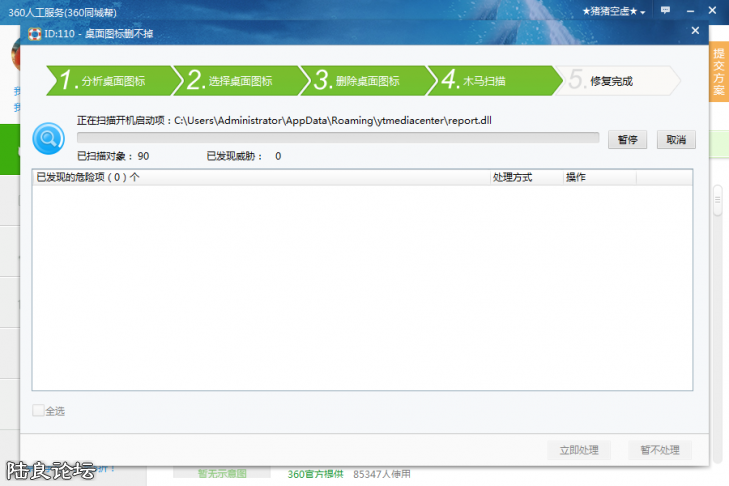Click the 已发现威胁 0 count
Viewport: 729px width, 486px height.
(x=244, y=156)
